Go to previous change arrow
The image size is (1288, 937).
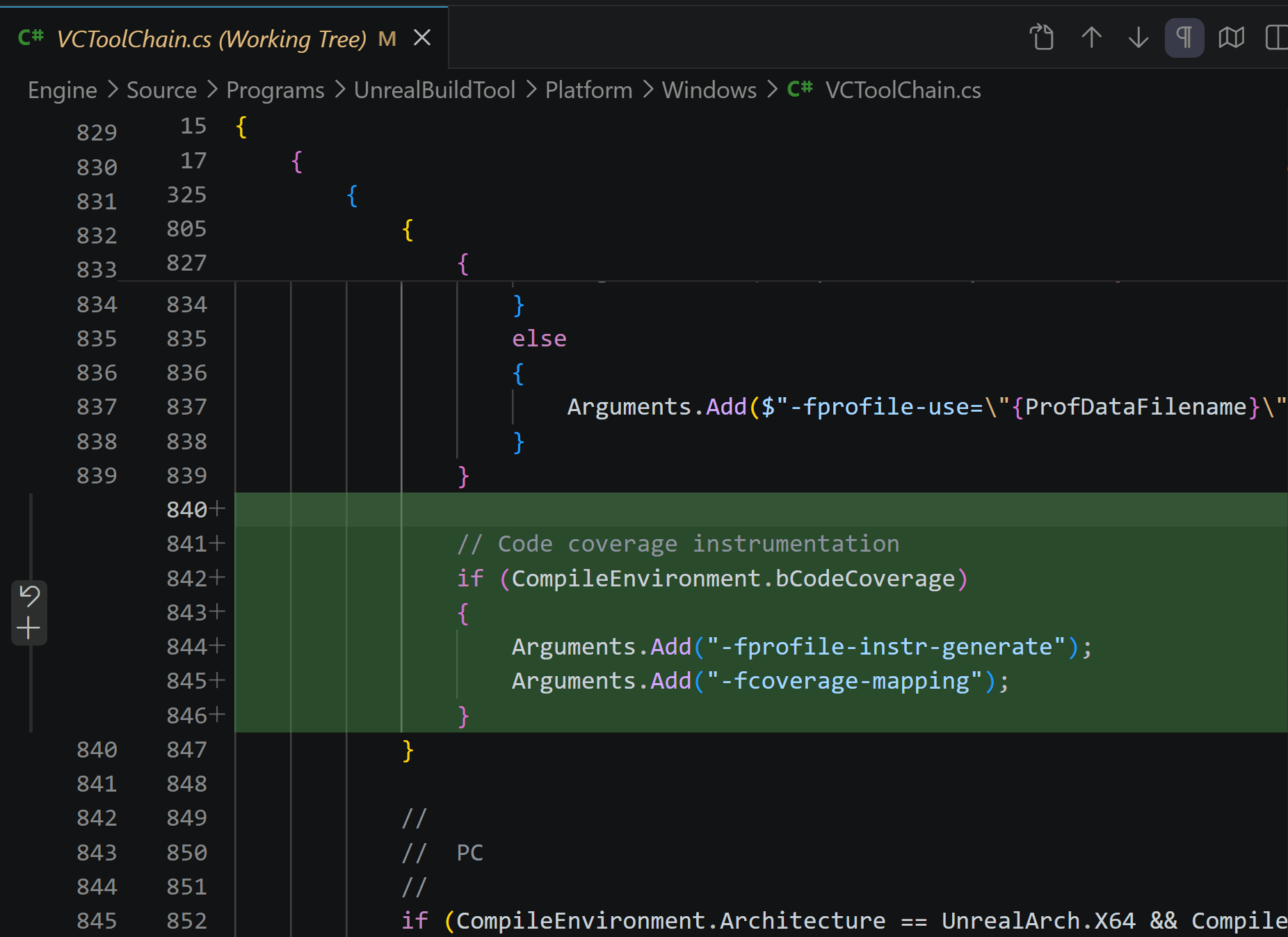coord(1091,38)
